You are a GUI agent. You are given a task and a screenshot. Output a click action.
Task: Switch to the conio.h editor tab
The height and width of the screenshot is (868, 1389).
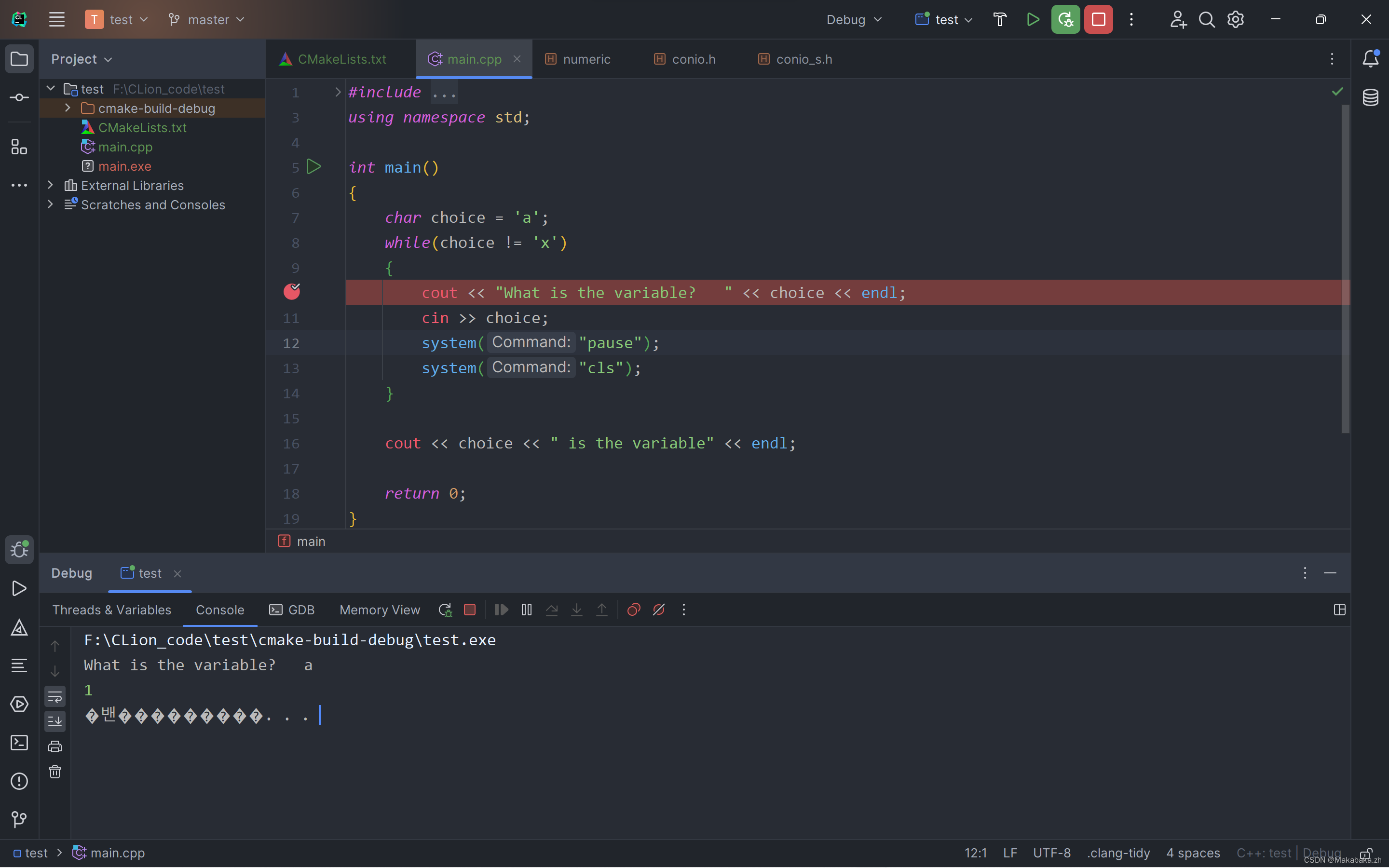[691, 58]
